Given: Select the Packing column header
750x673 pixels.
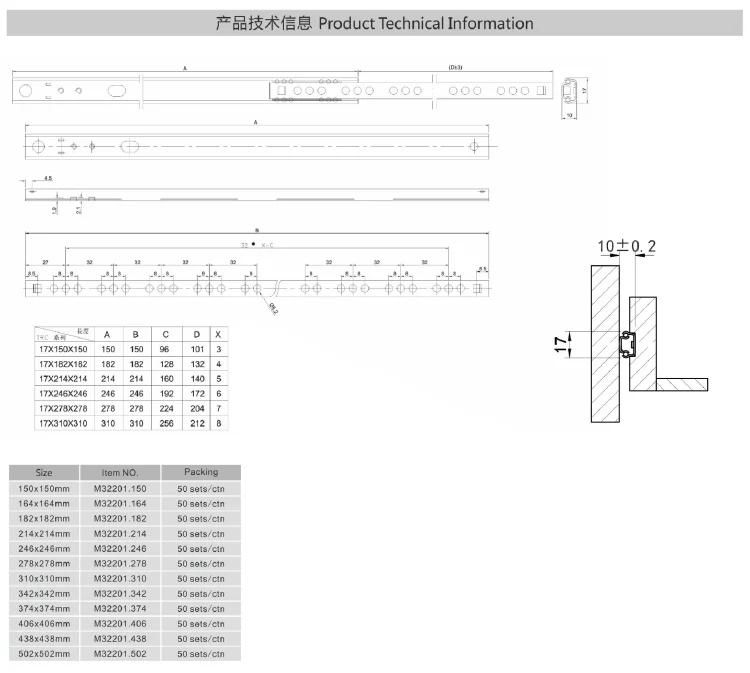Looking at the screenshot, I should 200,472.
